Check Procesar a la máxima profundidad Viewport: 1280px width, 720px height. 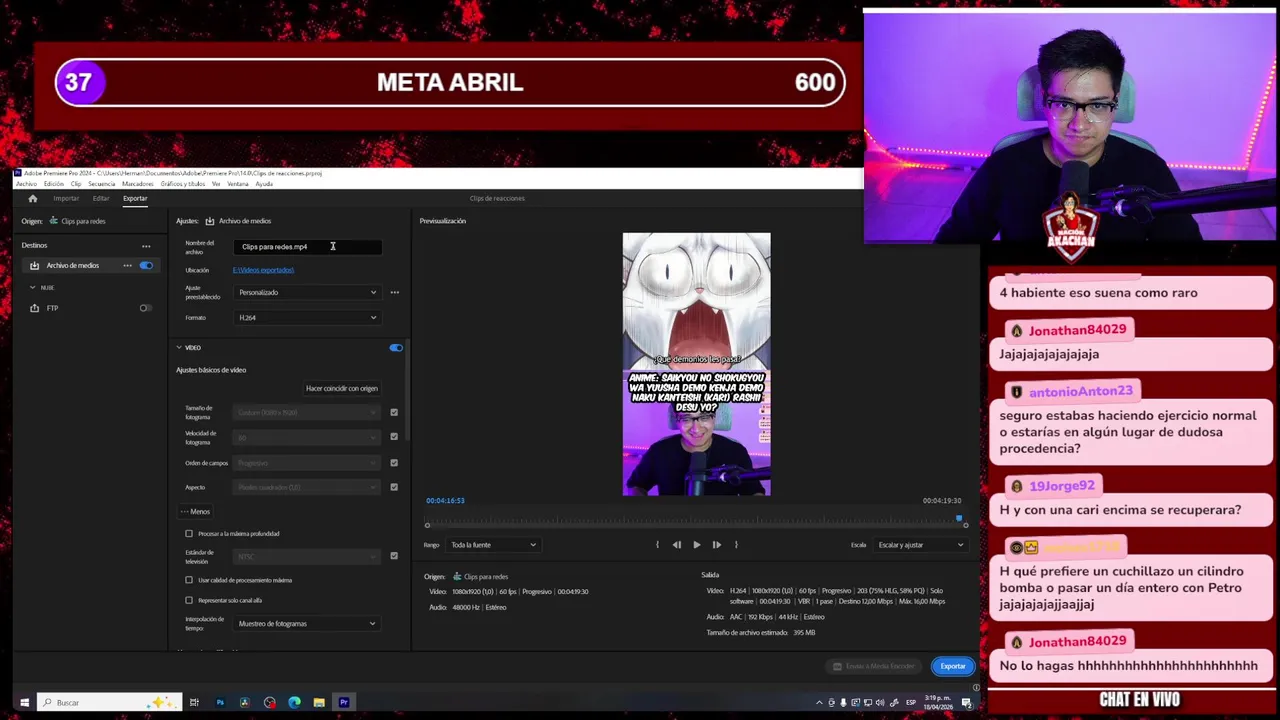pyautogui.click(x=189, y=534)
